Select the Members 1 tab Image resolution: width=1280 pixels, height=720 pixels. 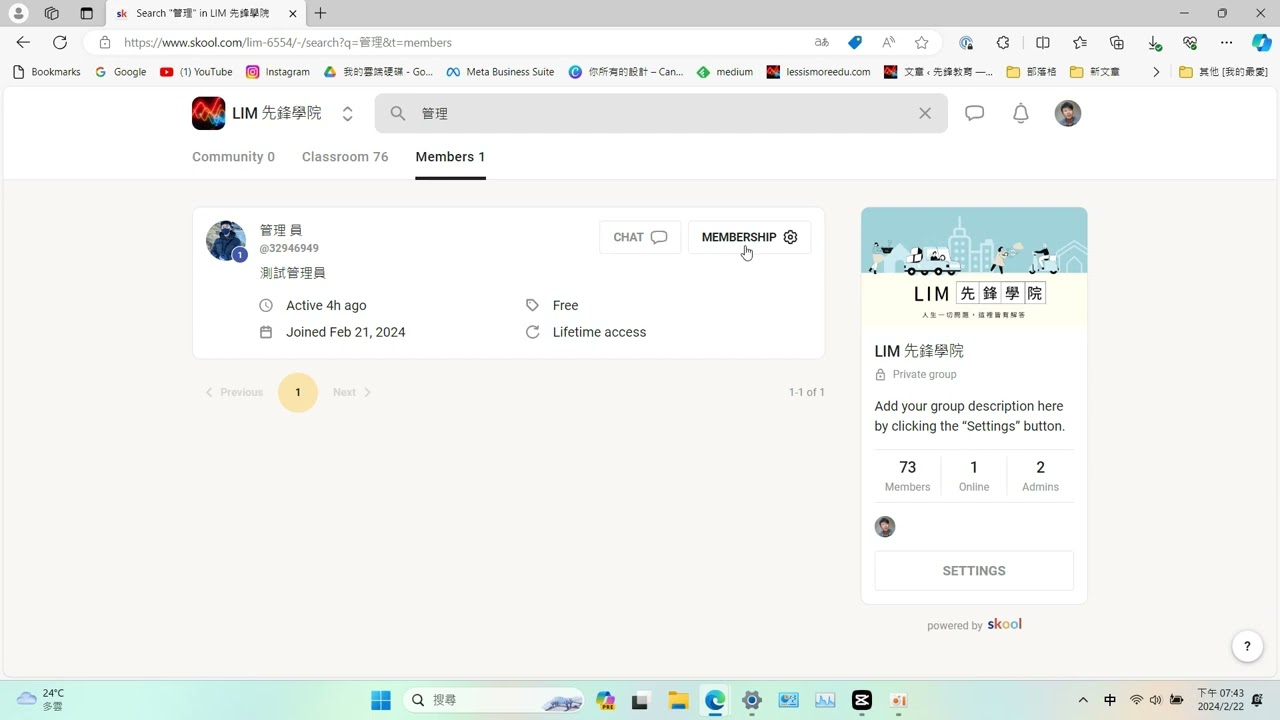click(450, 157)
